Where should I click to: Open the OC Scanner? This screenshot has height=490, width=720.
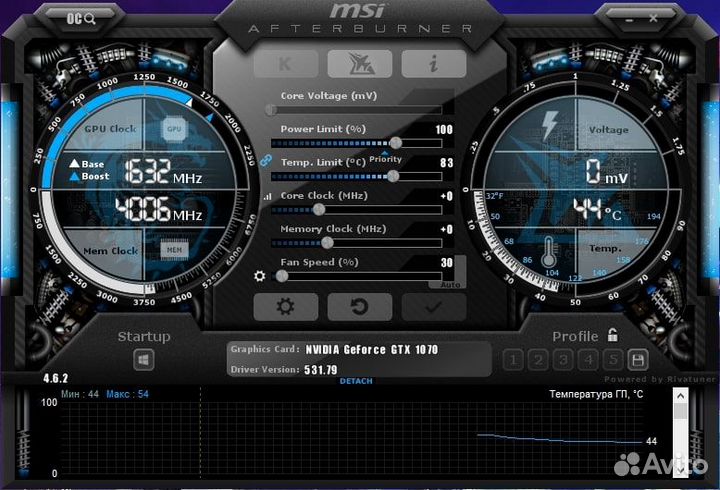81,19
